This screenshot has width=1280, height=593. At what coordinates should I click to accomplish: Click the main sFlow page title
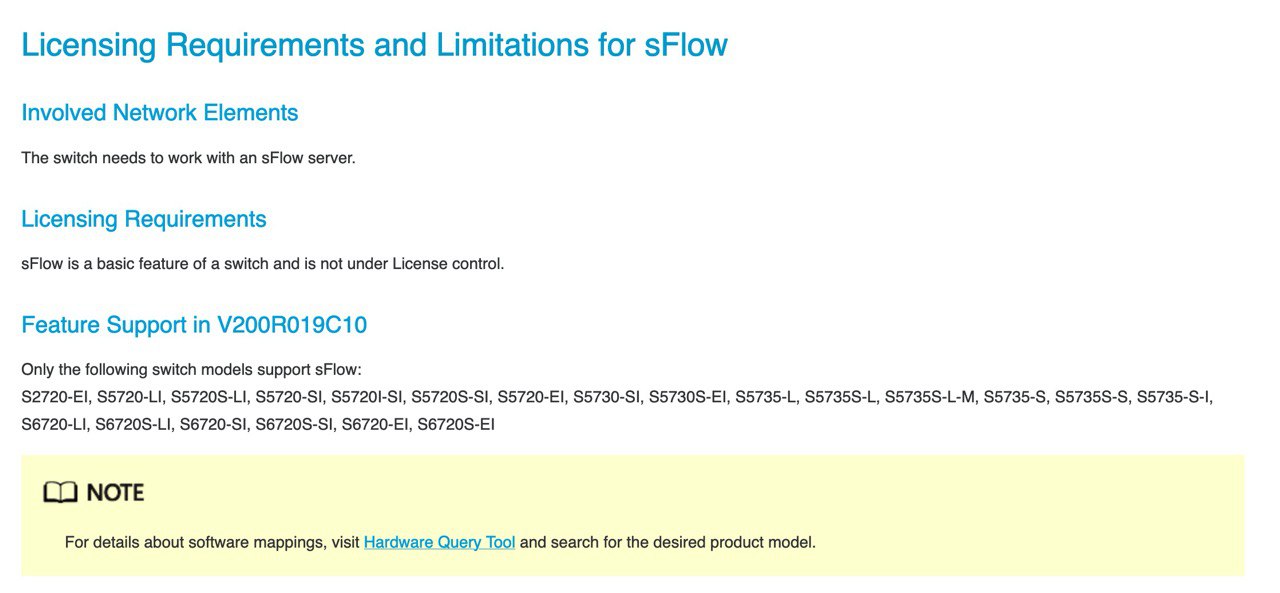click(374, 45)
